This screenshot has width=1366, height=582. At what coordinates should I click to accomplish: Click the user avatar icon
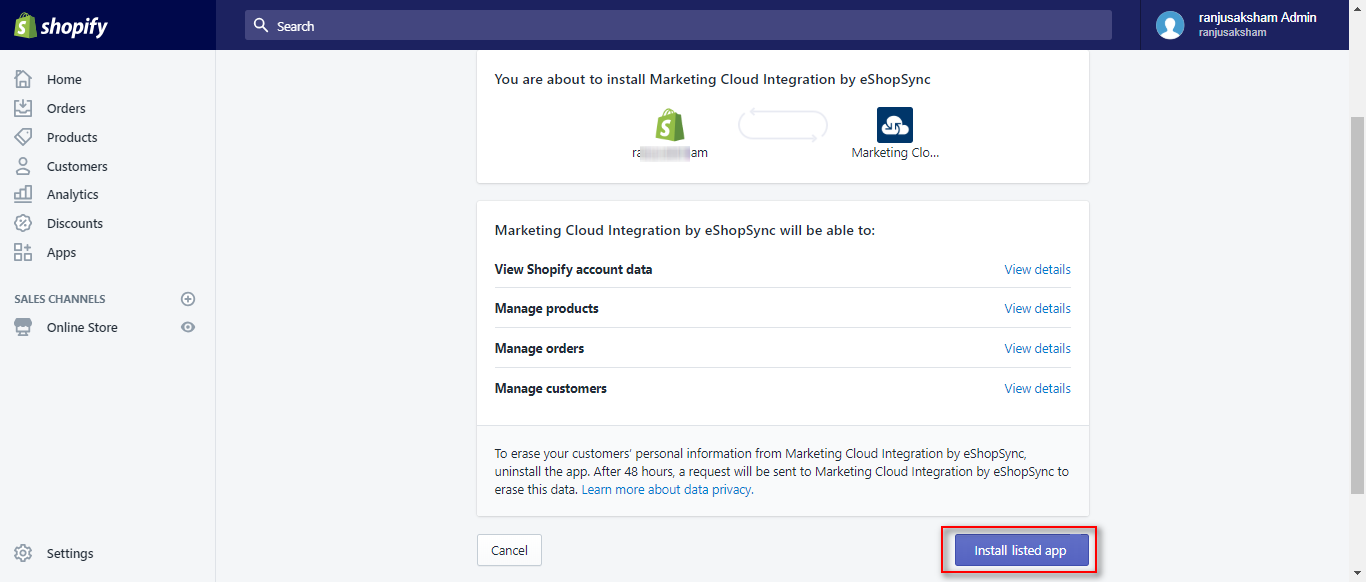[1170, 25]
